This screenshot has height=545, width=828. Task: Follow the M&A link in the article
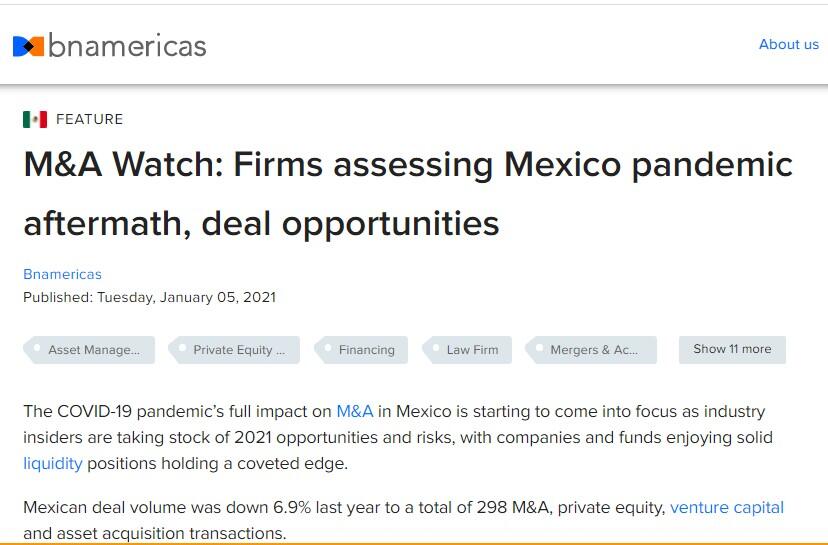[354, 411]
